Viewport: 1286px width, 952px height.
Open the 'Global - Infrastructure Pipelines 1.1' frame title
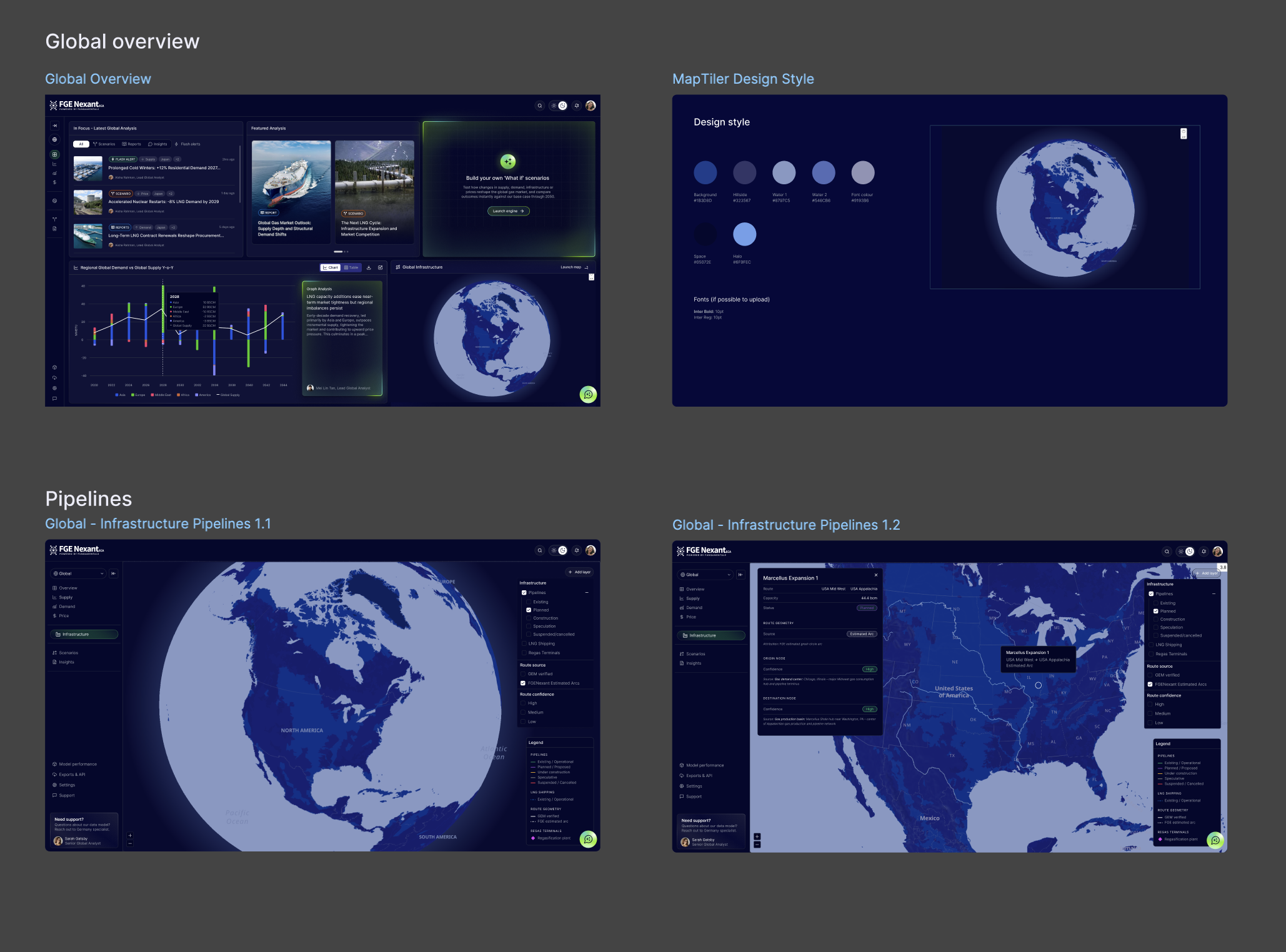pos(158,523)
